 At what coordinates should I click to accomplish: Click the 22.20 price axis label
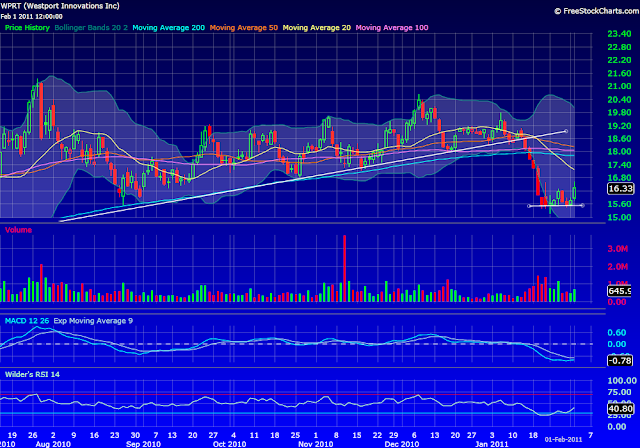[619, 60]
